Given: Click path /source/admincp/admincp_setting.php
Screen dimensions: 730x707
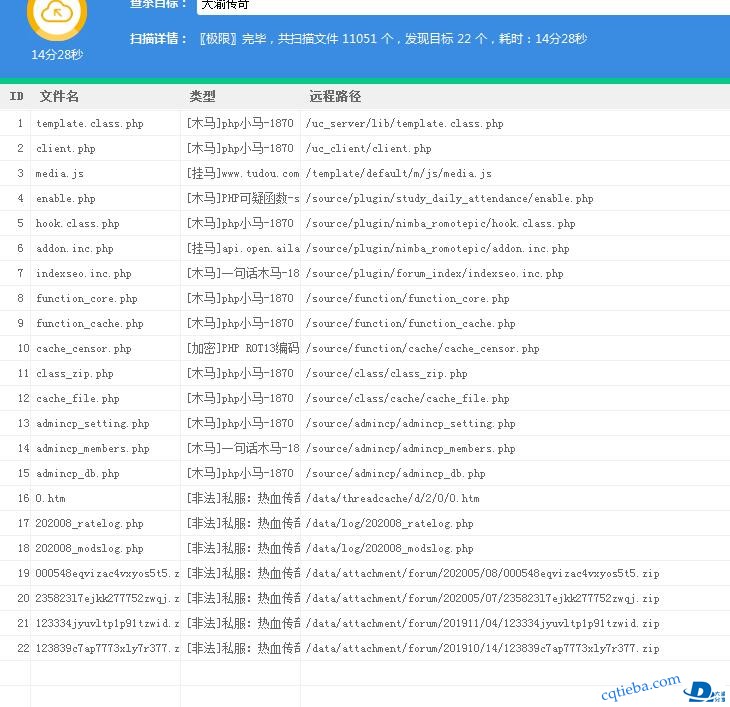Looking at the screenshot, I should pos(411,424).
